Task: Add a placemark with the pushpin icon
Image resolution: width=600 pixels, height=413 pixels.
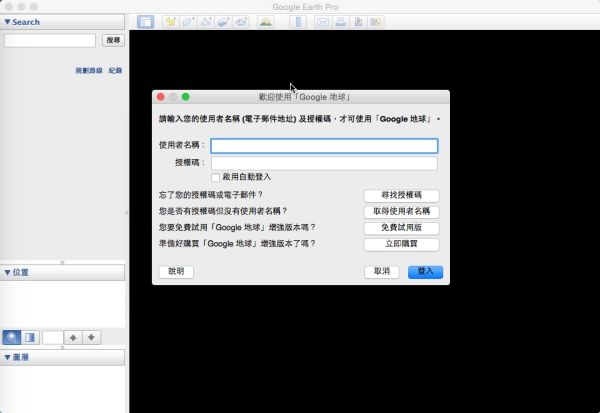Action: click(x=170, y=22)
